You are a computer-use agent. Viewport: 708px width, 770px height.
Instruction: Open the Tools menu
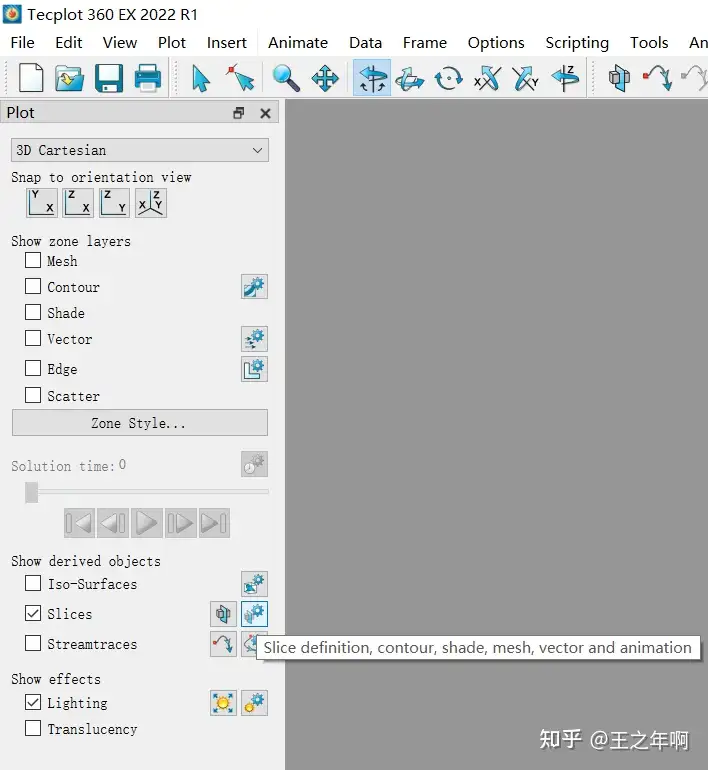(x=649, y=43)
